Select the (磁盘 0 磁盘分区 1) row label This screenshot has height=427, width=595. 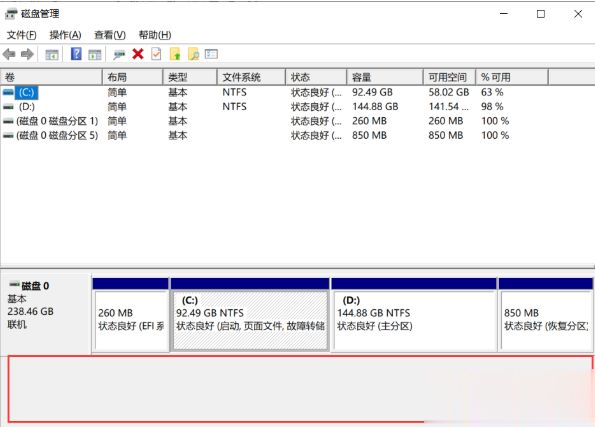[x=57, y=121]
